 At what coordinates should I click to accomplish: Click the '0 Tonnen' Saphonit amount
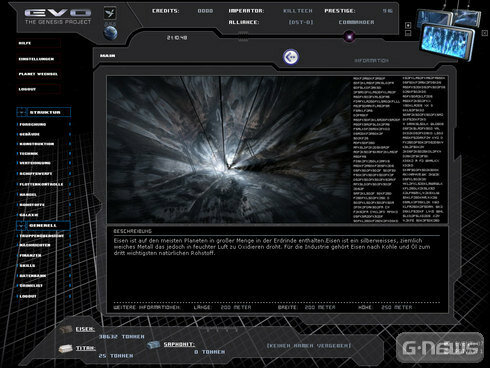pyautogui.click(x=209, y=352)
